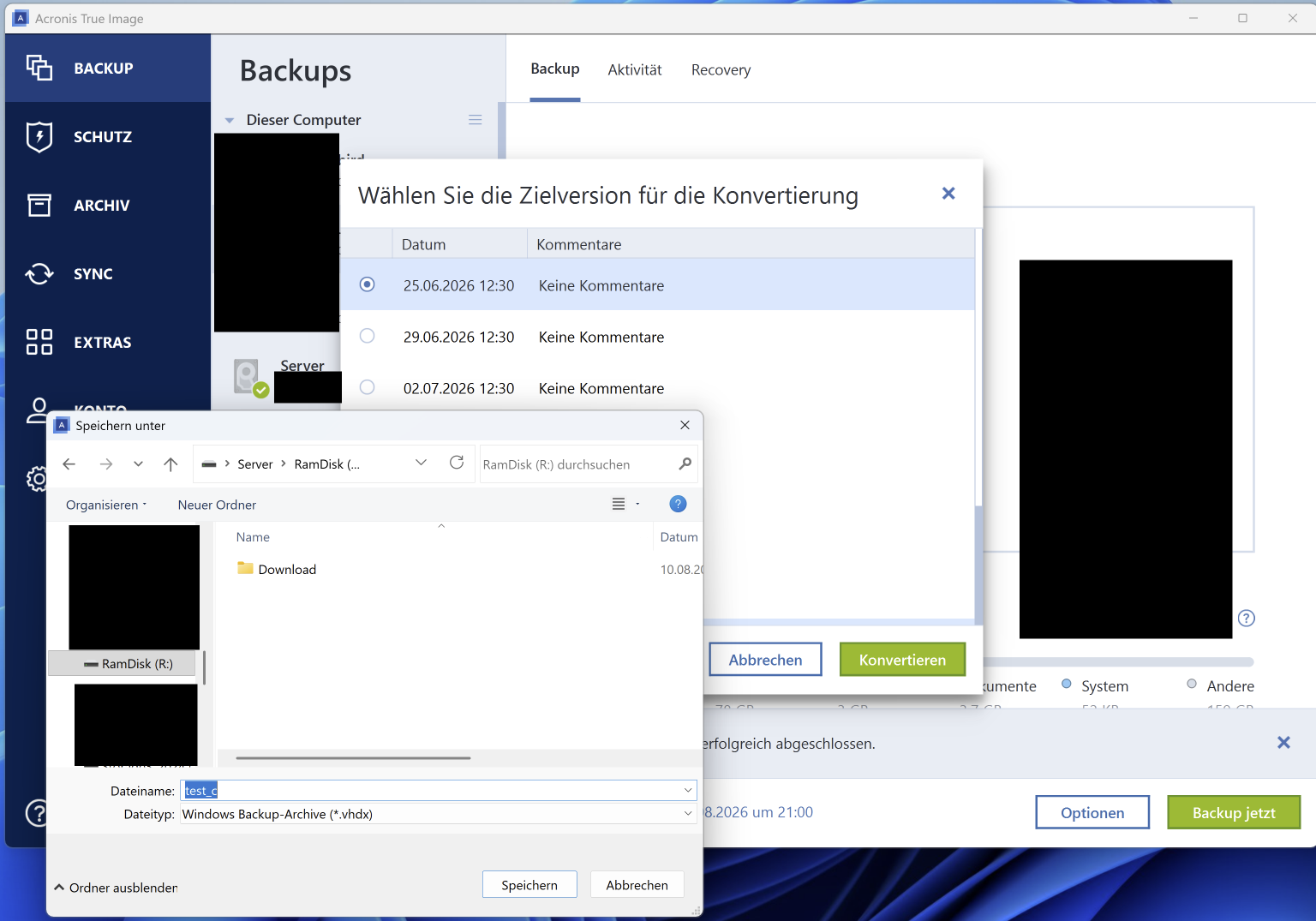
Task: Click the RamDisk search field
Action: (x=588, y=464)
